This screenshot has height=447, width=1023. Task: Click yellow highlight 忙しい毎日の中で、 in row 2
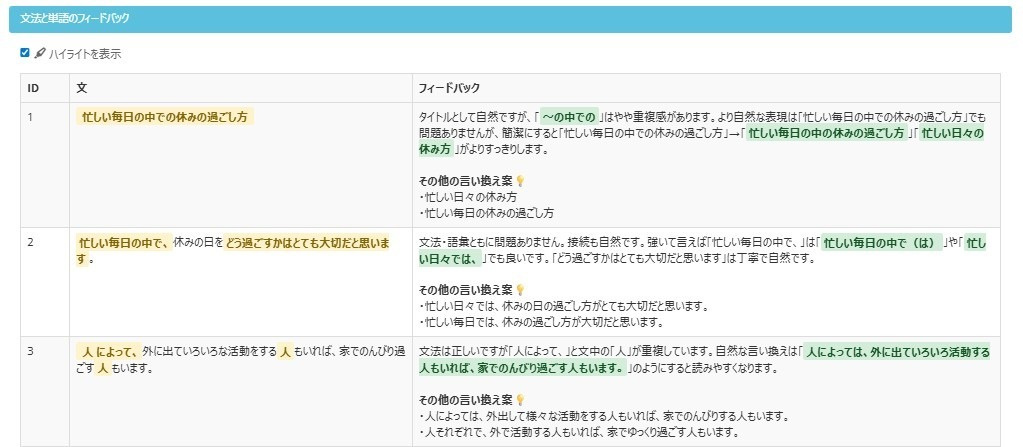(123, 242)
